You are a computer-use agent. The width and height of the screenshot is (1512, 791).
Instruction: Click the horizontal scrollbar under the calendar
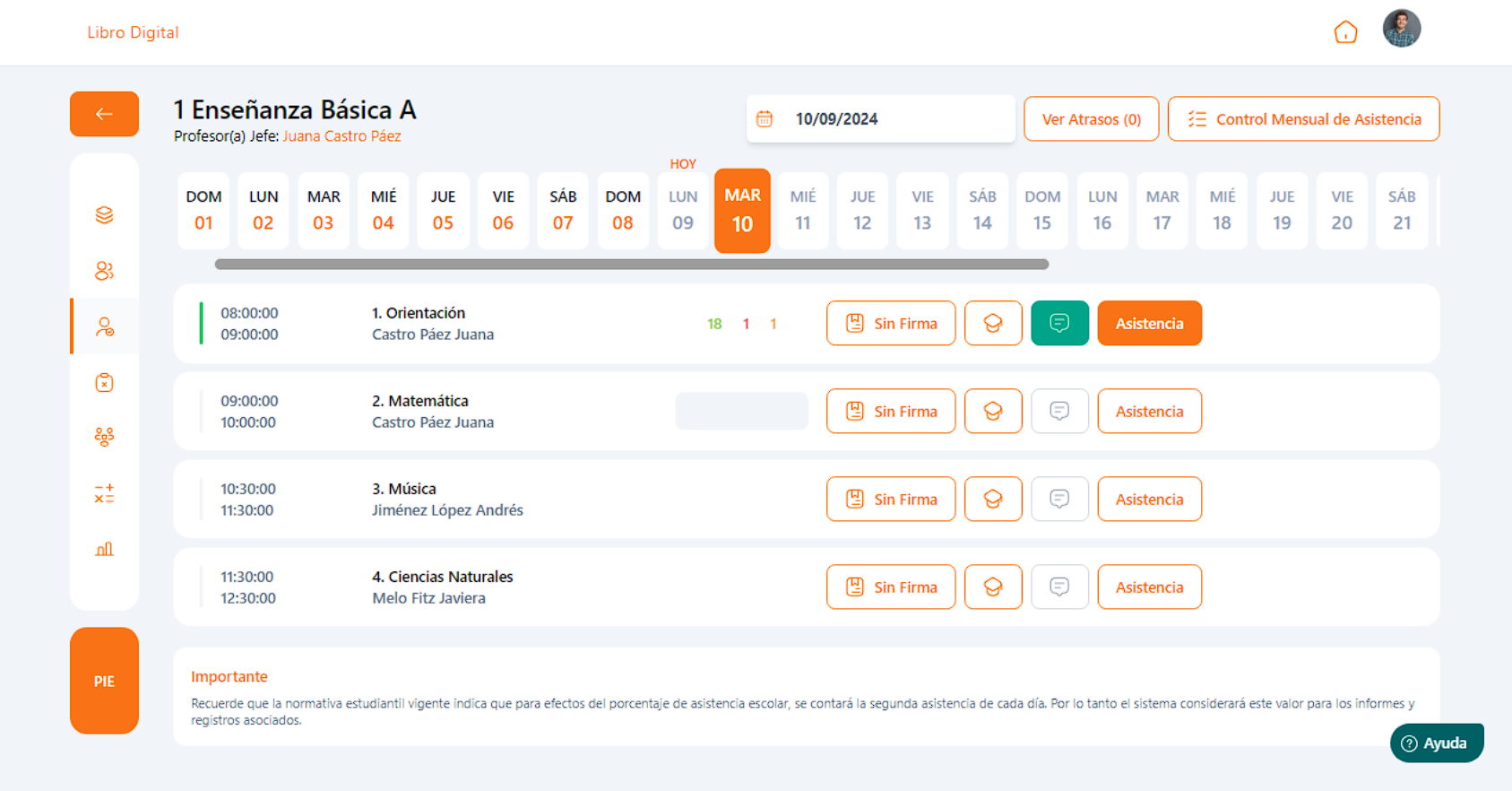(631, 265)
